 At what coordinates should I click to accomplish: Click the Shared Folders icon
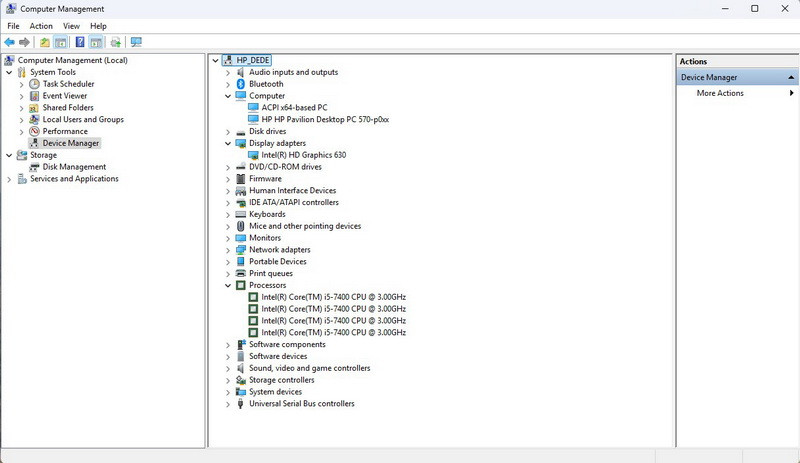click(x=34, y=108)
